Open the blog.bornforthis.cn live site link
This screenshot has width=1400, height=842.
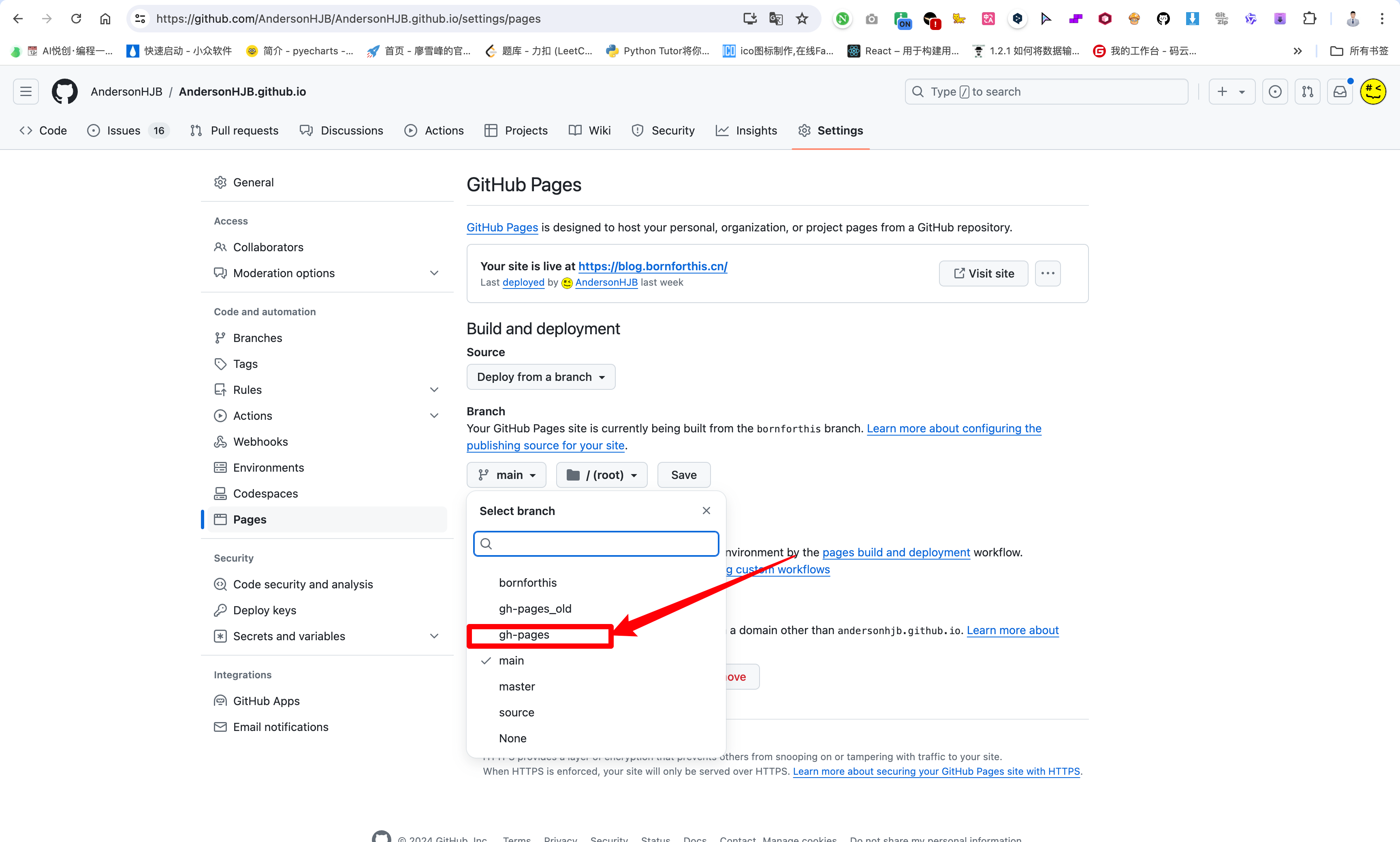click(x=653, y=266)
